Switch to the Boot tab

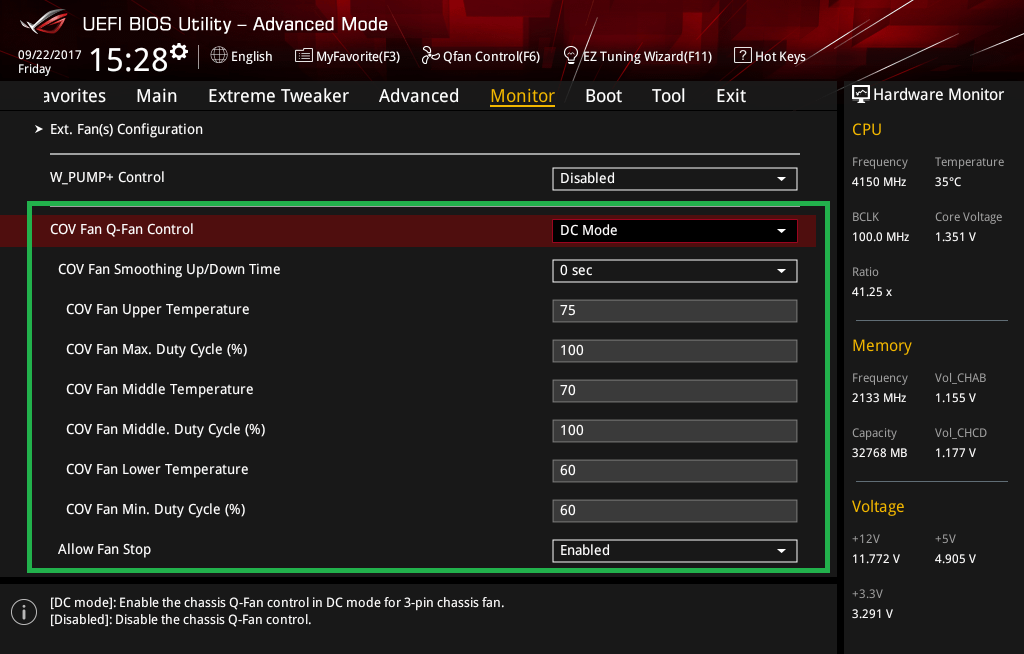point(603,96)
